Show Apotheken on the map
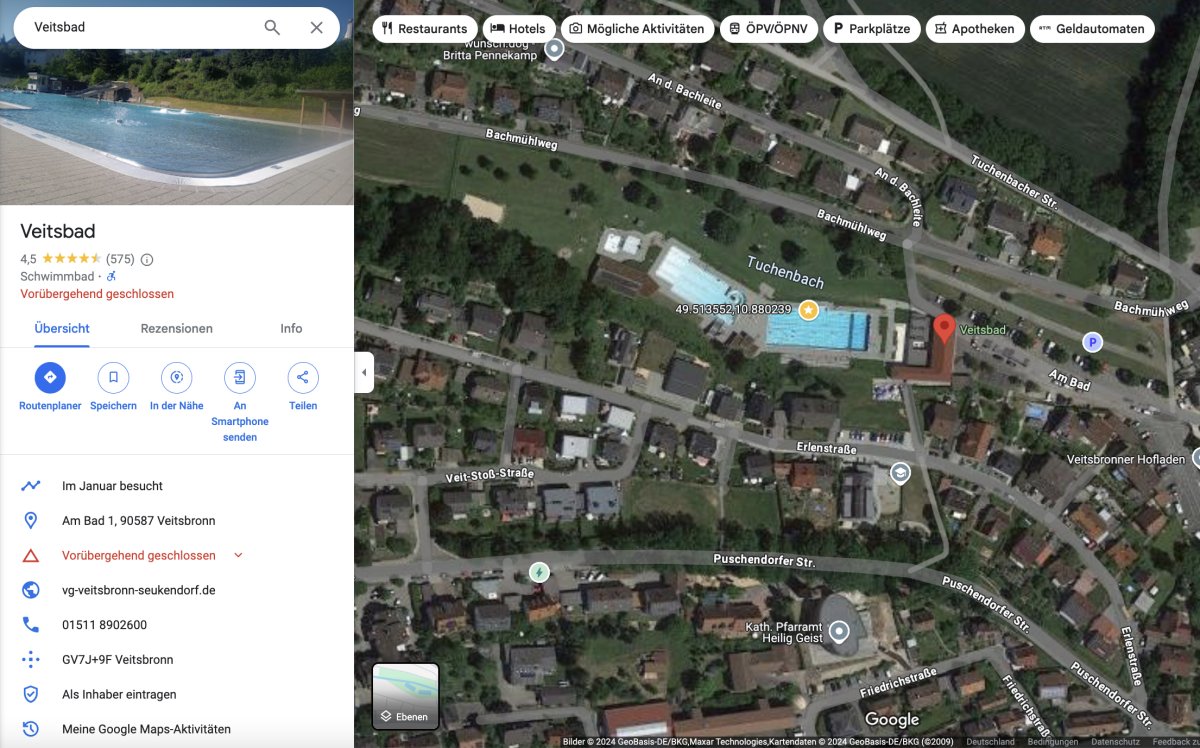This screenshot has width=1200, height=748. tap(974, 29)
